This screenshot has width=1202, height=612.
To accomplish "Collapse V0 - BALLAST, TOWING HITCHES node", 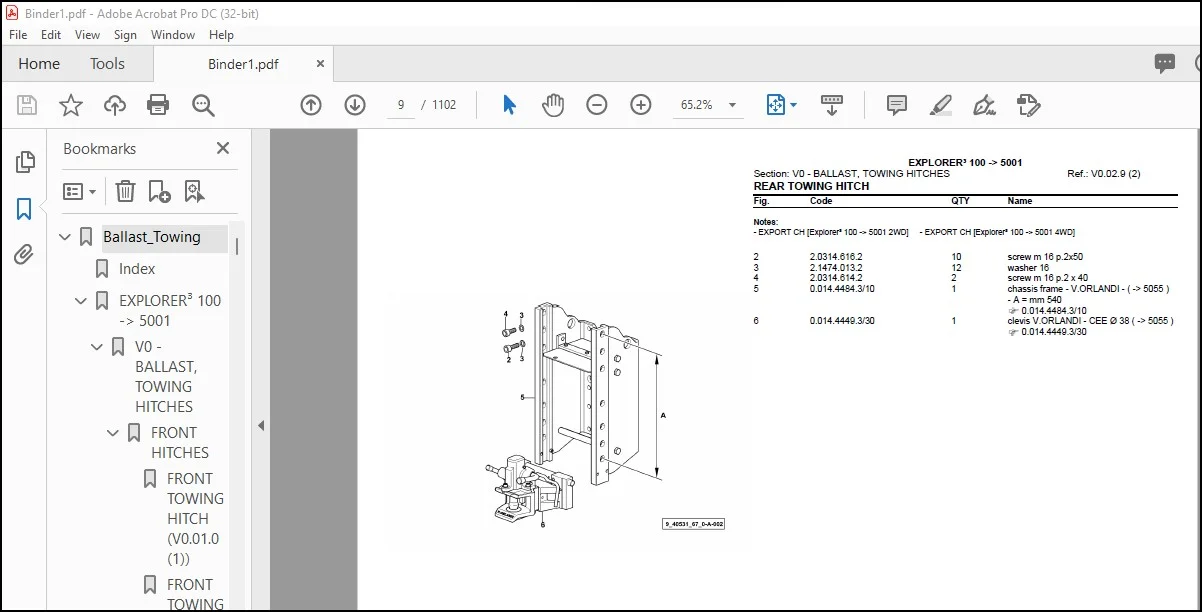I will [98, 347].
